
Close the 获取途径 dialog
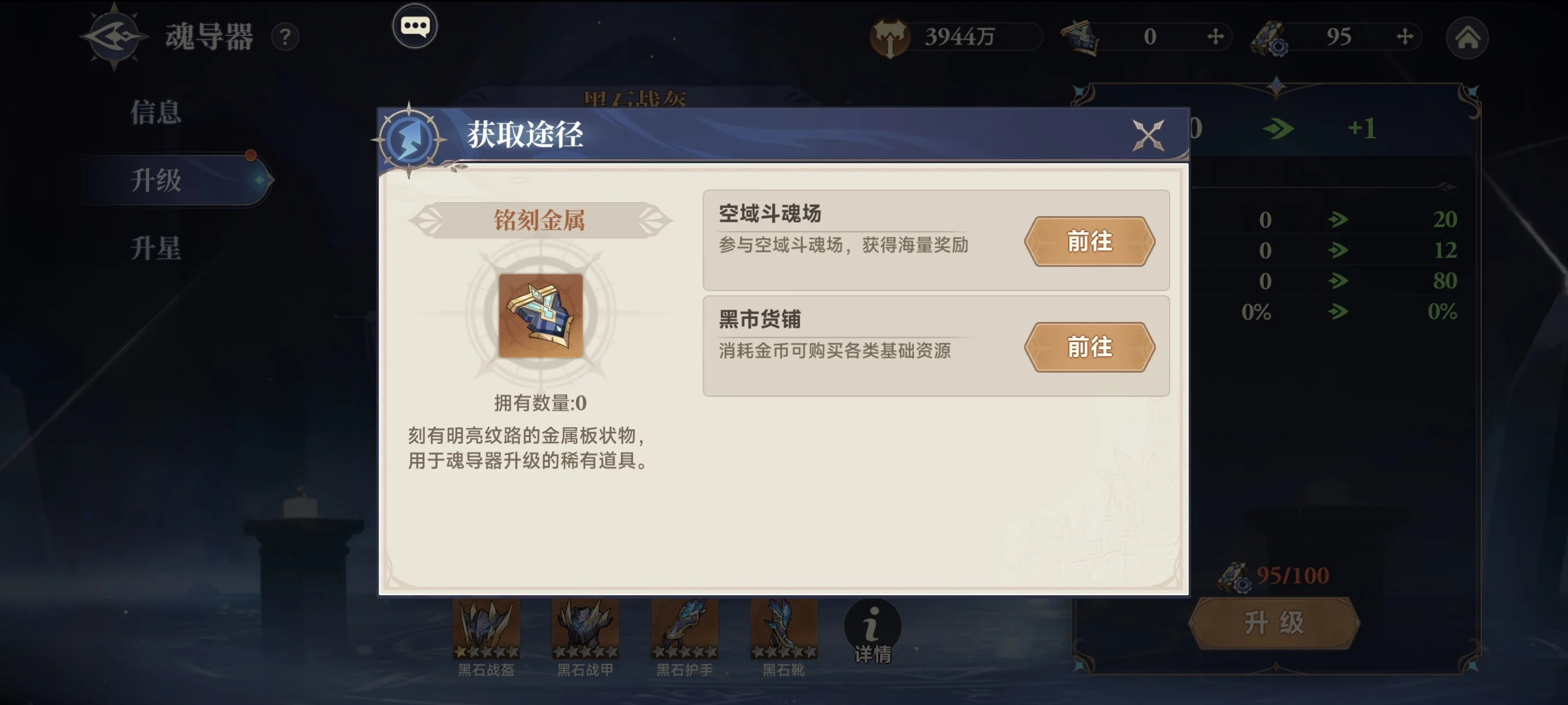[x=1148, y=135]
